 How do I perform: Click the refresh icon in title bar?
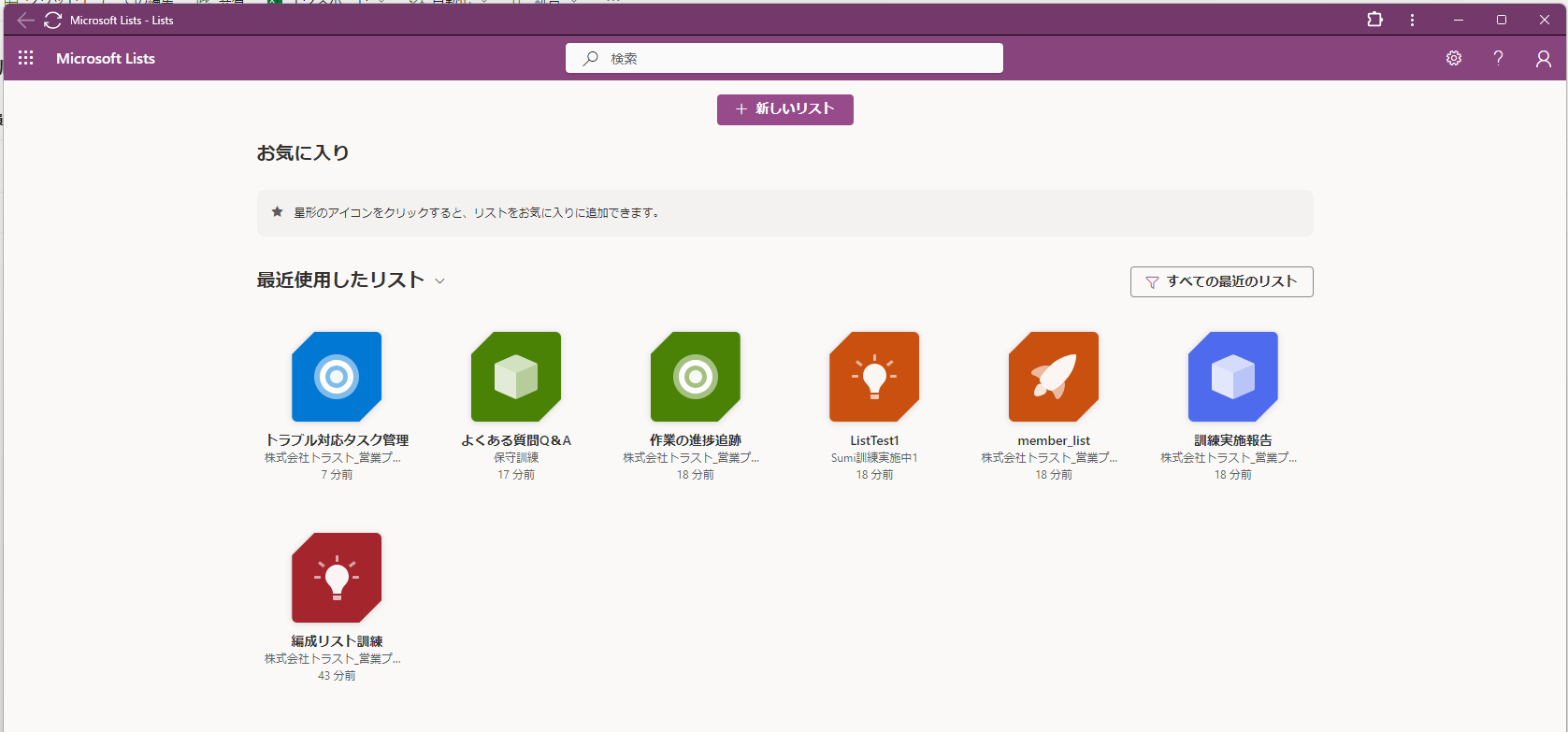52,20
